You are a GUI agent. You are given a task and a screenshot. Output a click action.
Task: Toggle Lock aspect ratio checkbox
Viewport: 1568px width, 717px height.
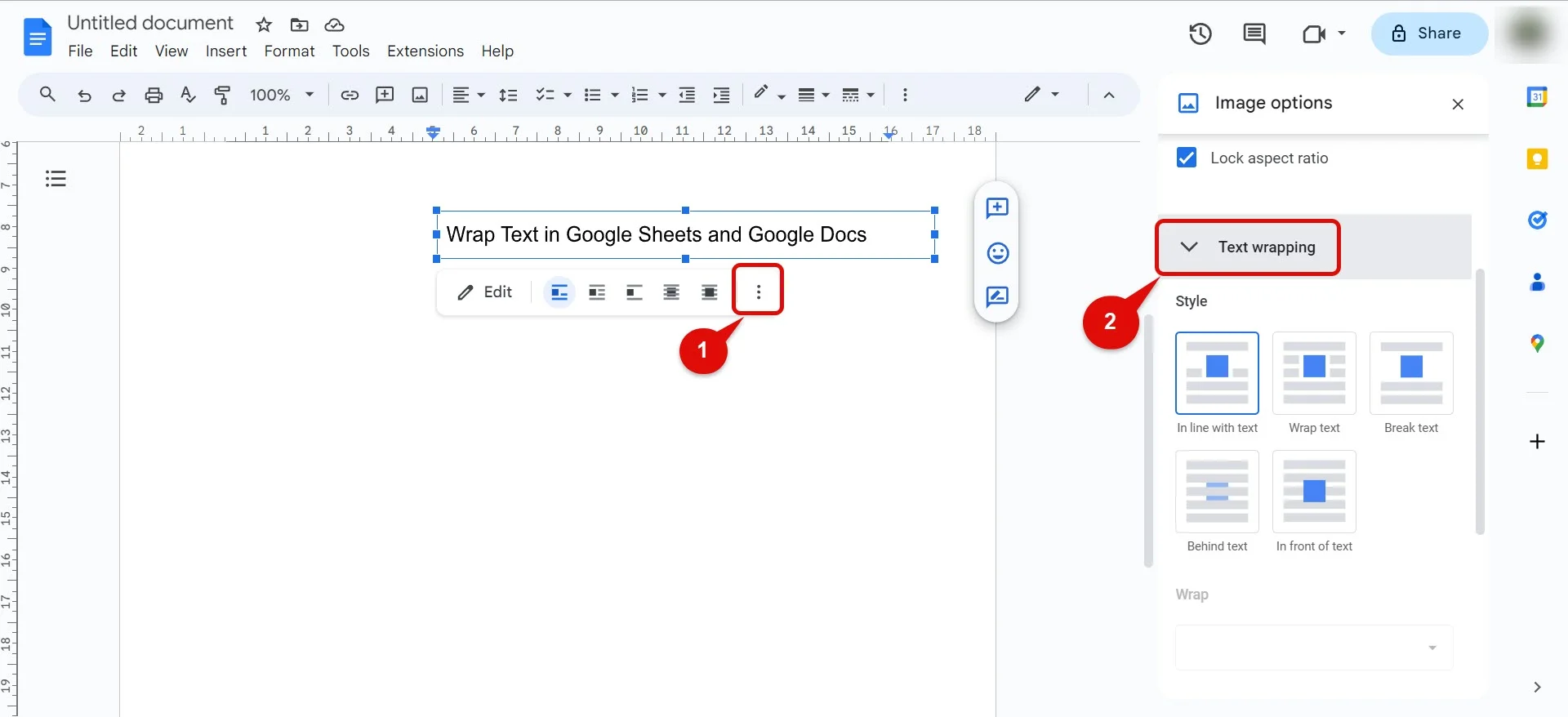[1187, 157]
